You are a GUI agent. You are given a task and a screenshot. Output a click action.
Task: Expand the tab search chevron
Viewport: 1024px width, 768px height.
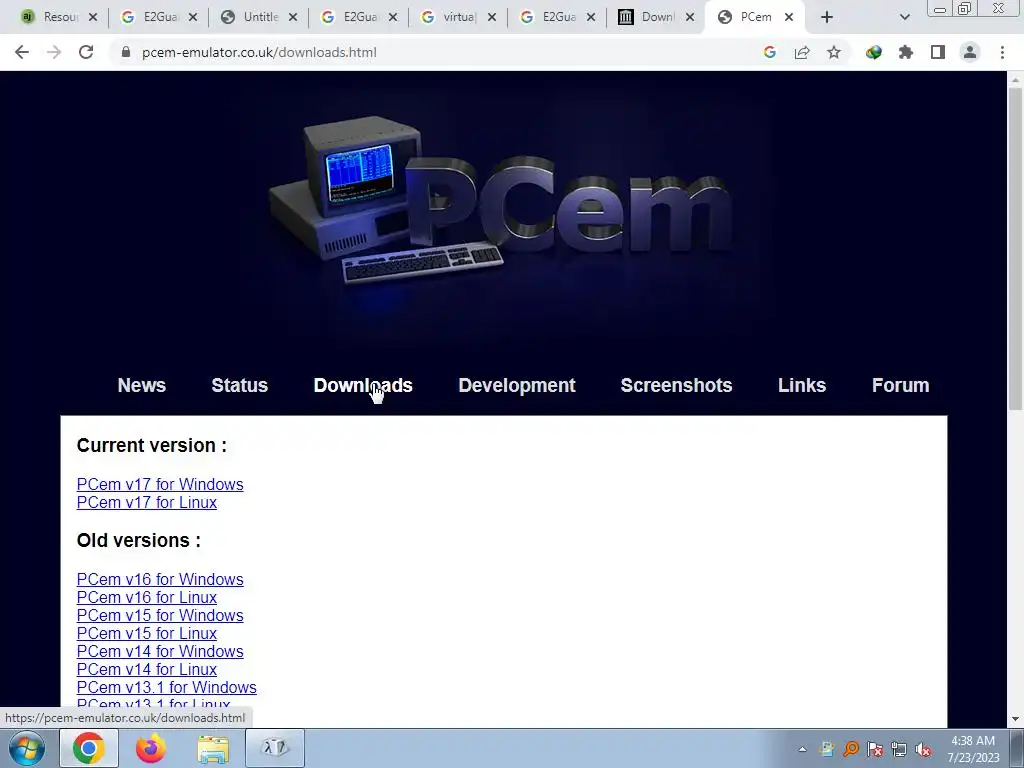tap(904, 17)
